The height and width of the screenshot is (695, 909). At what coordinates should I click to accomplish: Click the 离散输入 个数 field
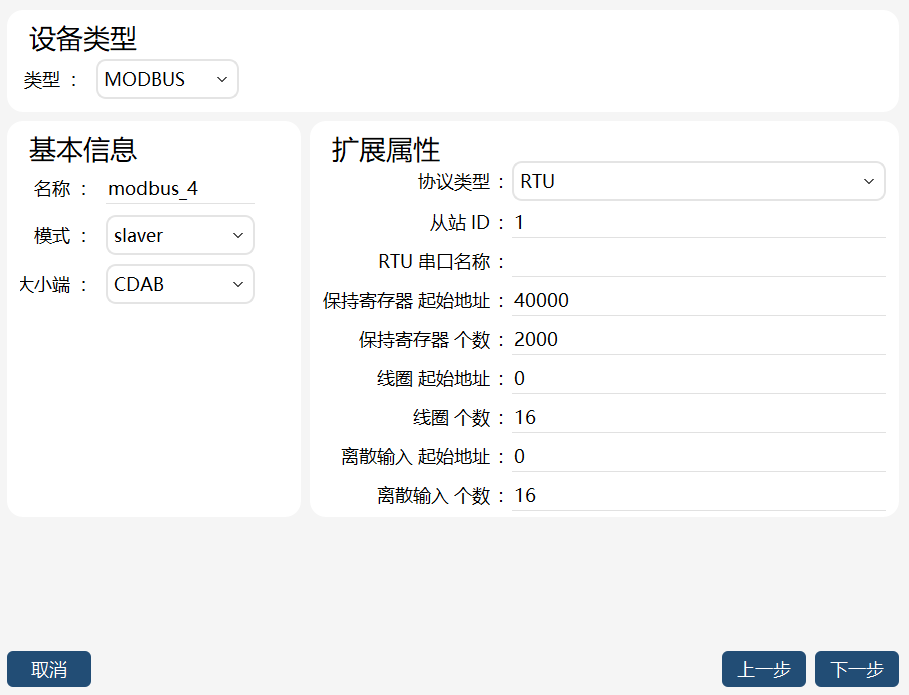click(699, 496)
